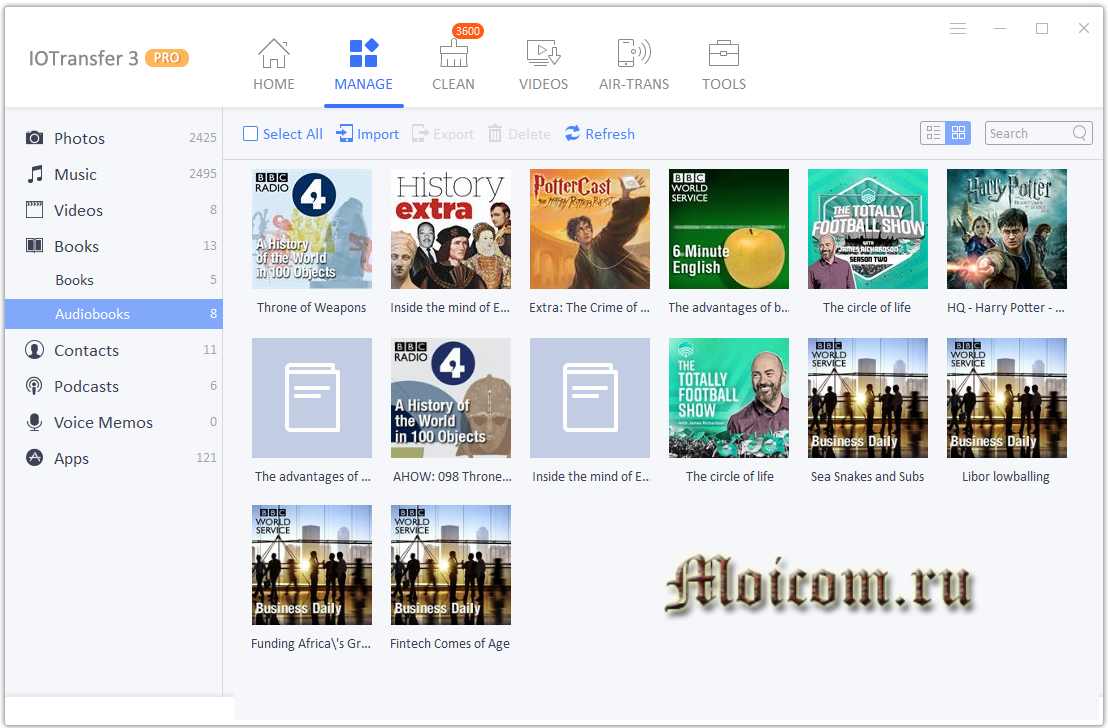Open the hamburger menu in title bar
The image size is (1108, 728).
coord(958,29)
